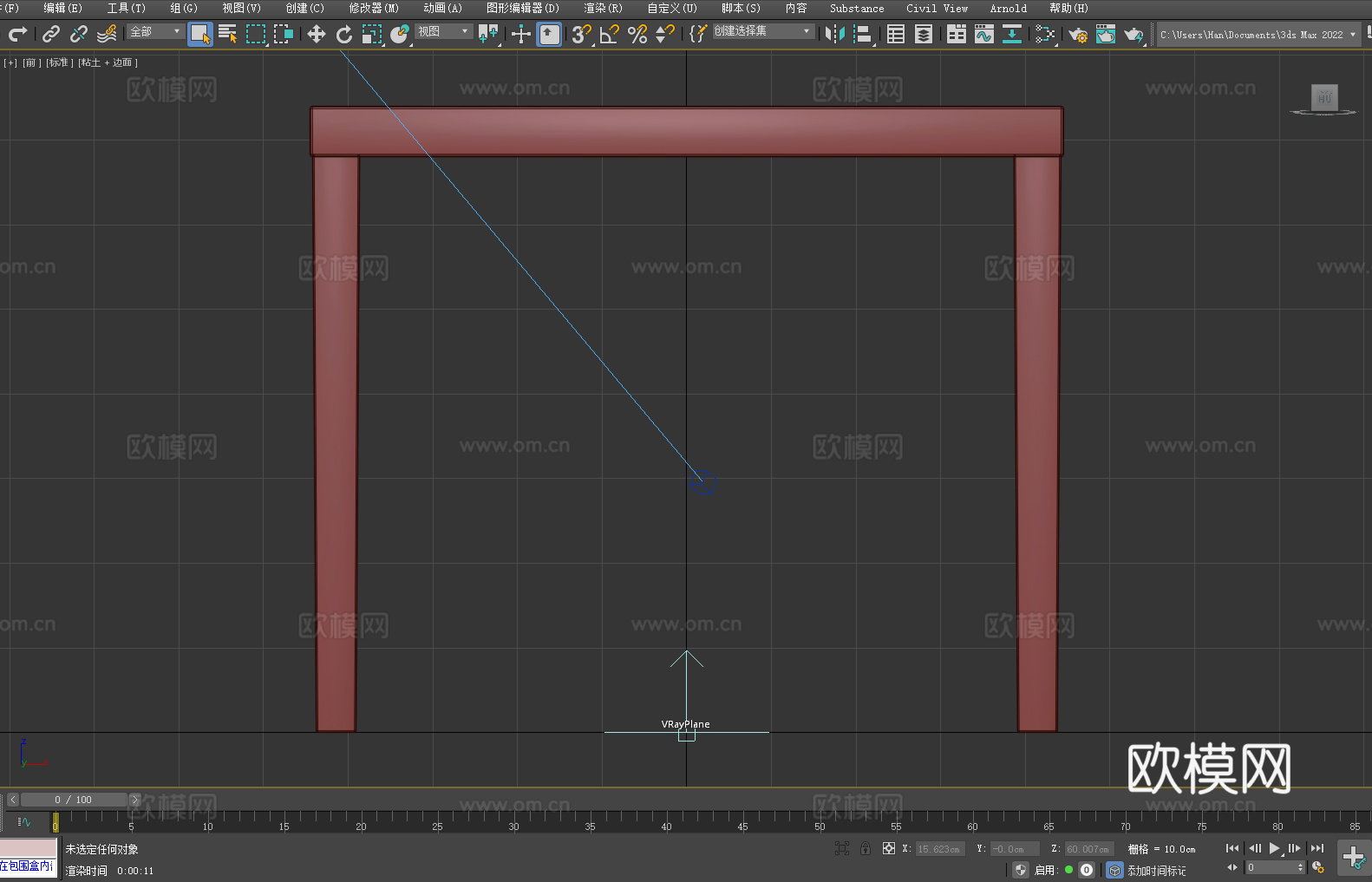Click the Play Animation button

1274,848
